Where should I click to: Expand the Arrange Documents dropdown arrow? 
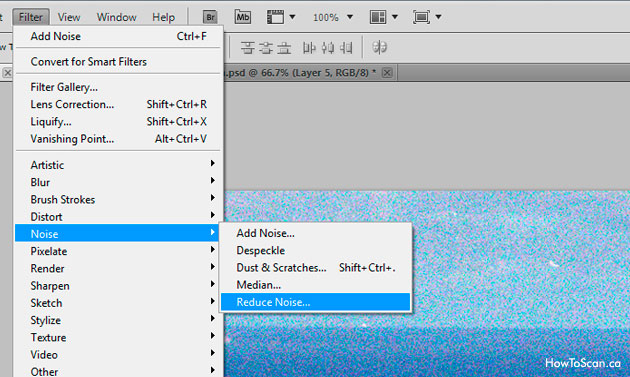pos(395,17)
